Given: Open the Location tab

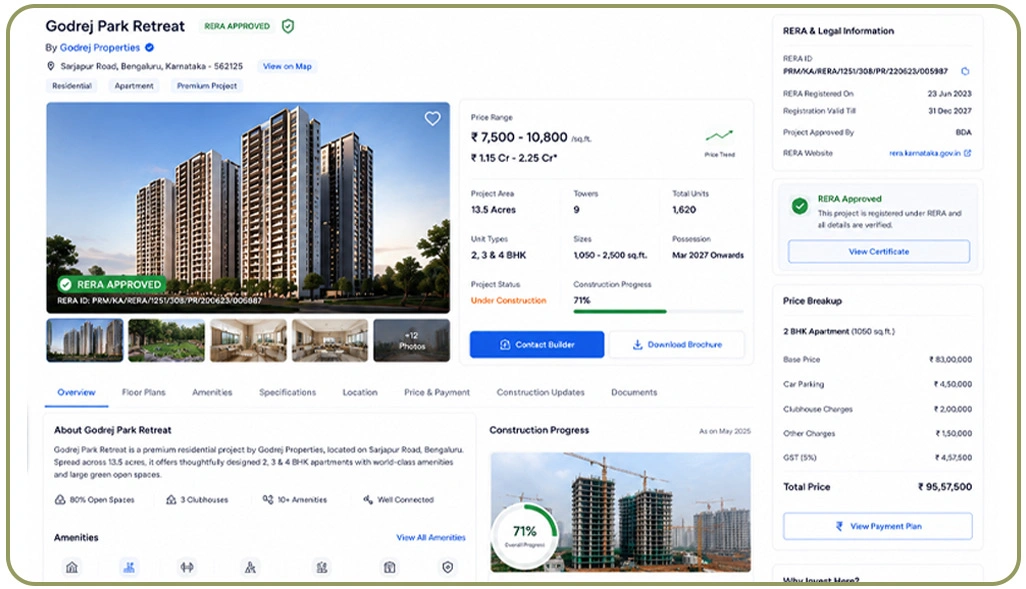Looking at the screenshot, I should [360, 392].
